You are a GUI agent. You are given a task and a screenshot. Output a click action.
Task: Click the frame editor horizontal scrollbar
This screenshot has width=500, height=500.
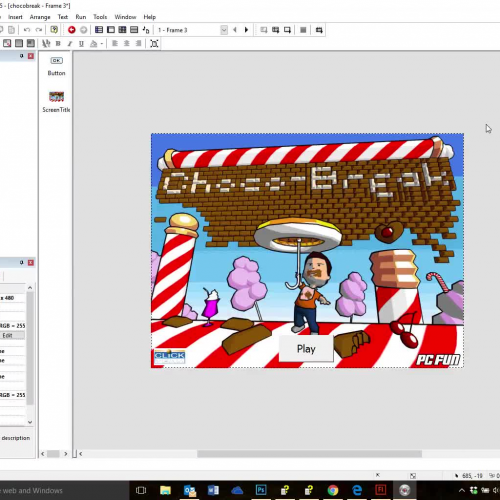pos(309,454)
